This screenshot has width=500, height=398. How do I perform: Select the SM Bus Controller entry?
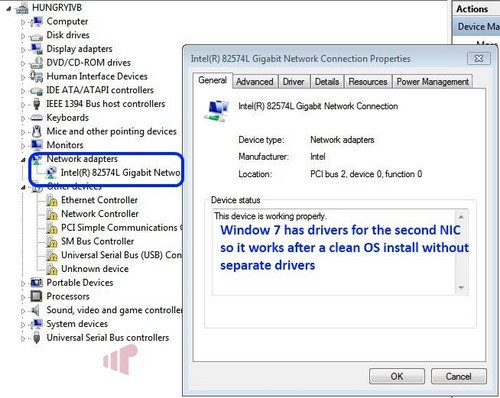tap(97, 241)
